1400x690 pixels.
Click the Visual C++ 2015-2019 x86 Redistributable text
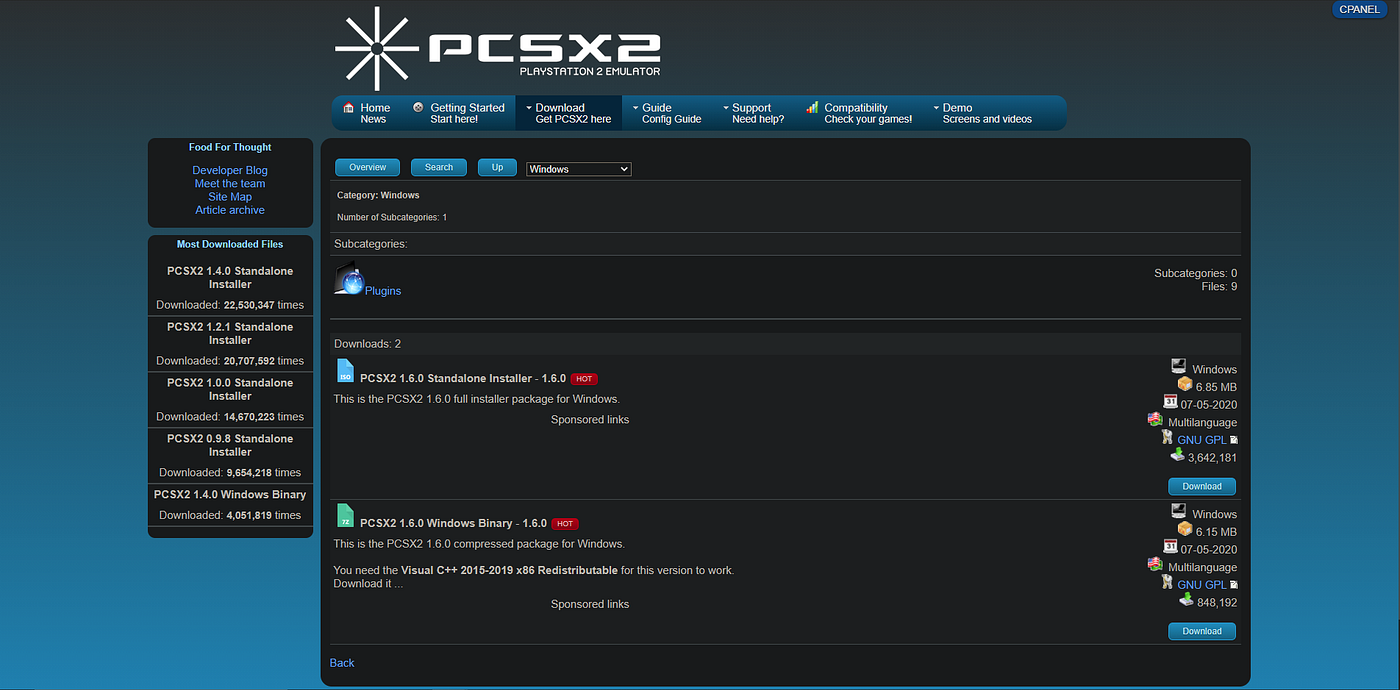click(509, 570)
